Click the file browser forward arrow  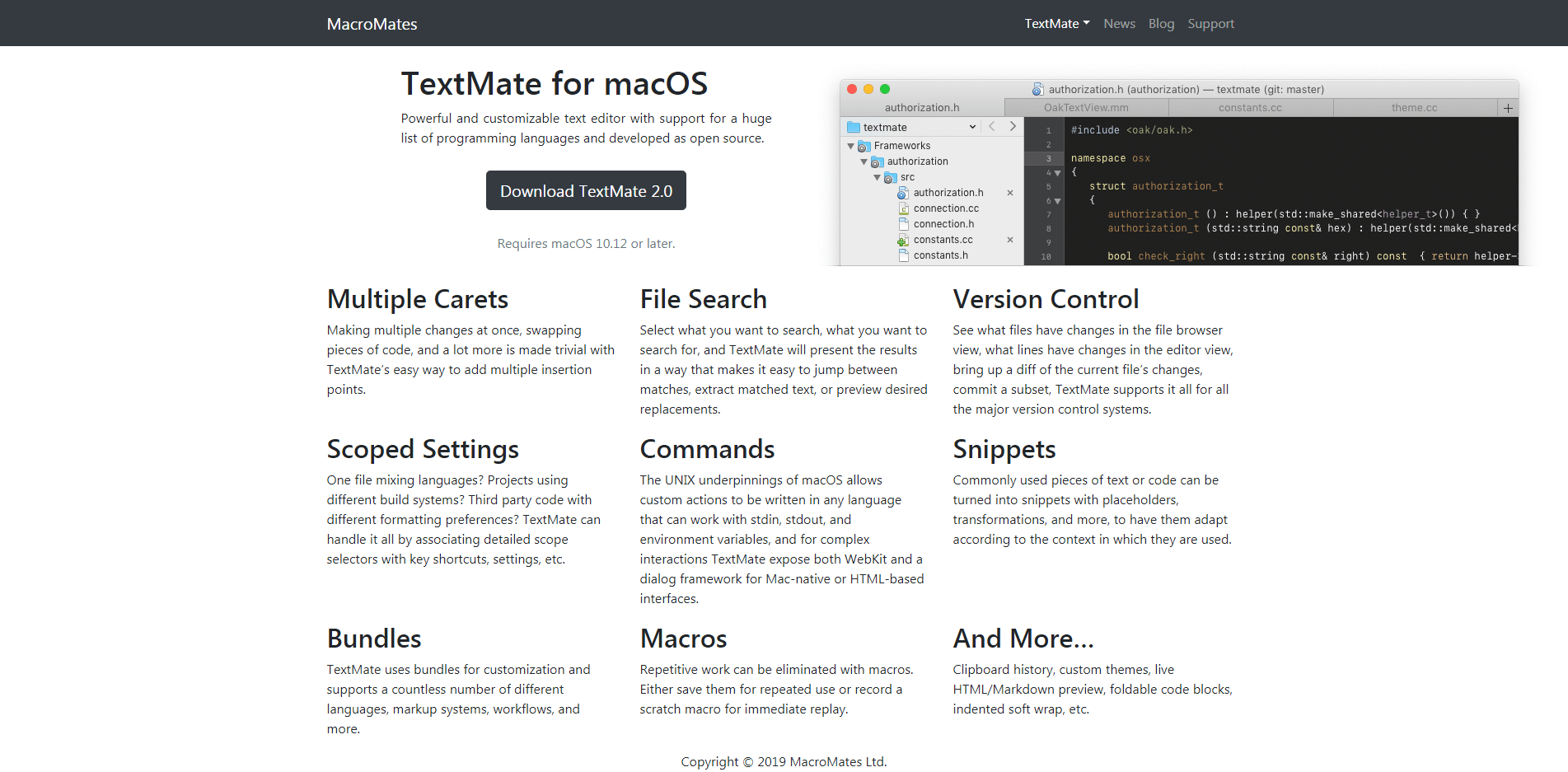click(x=1013, y=126)
